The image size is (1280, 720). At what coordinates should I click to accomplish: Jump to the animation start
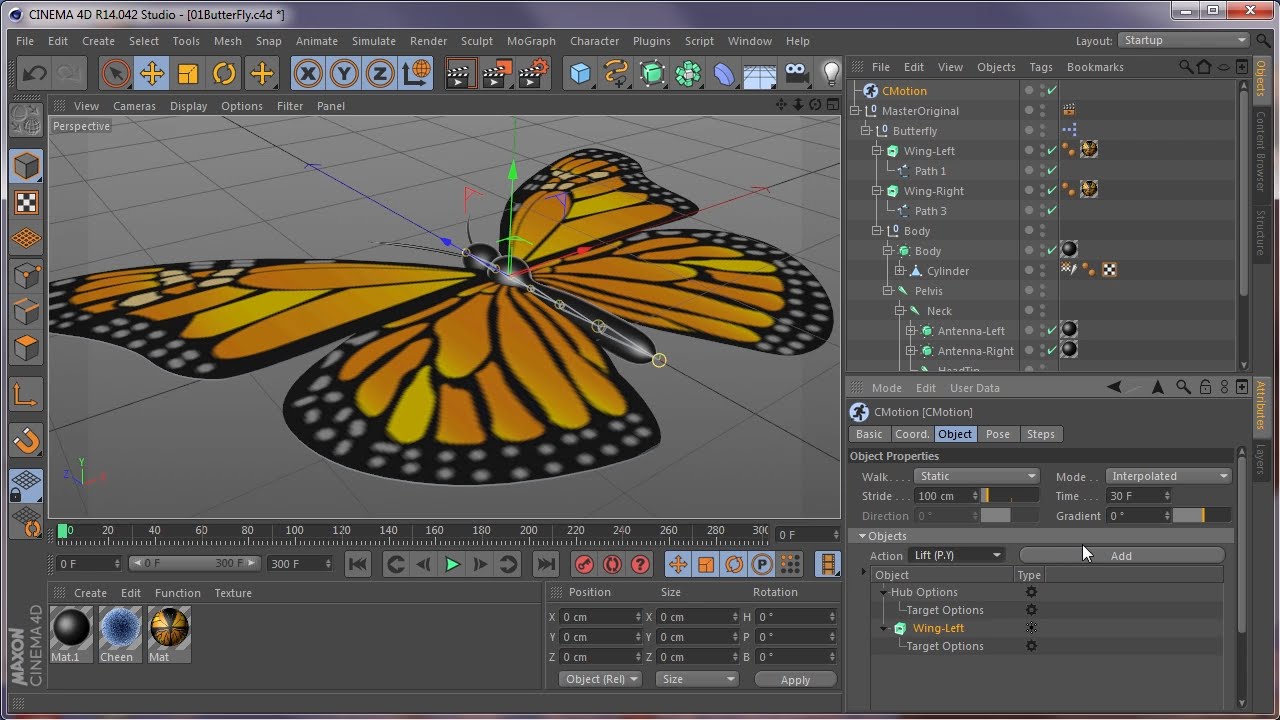[358, 565]
